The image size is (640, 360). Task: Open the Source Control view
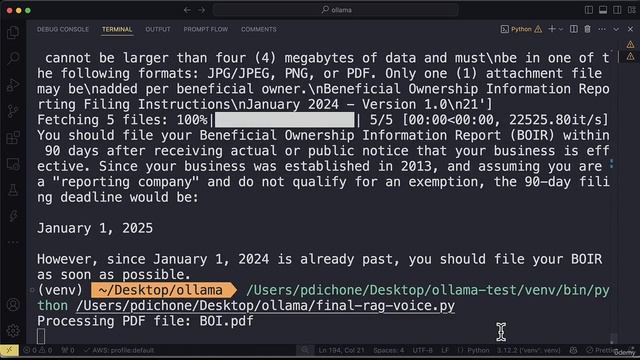click(x=13, y=111)
